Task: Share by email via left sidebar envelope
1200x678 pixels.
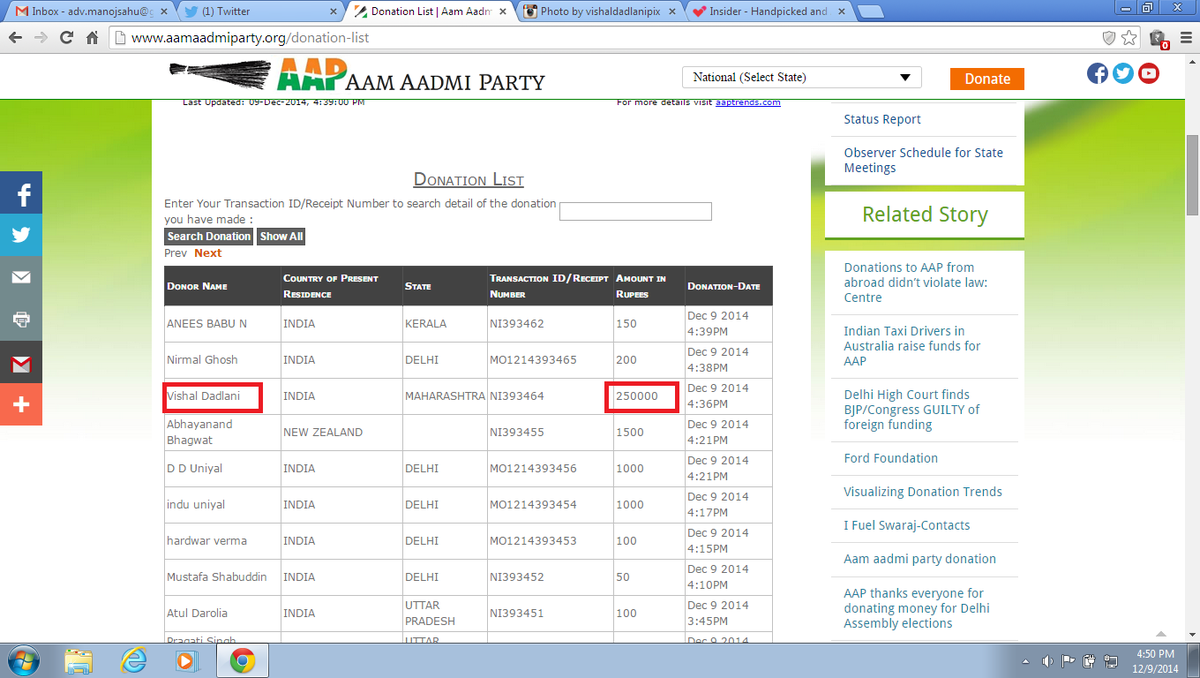Action: coord(21,277)
